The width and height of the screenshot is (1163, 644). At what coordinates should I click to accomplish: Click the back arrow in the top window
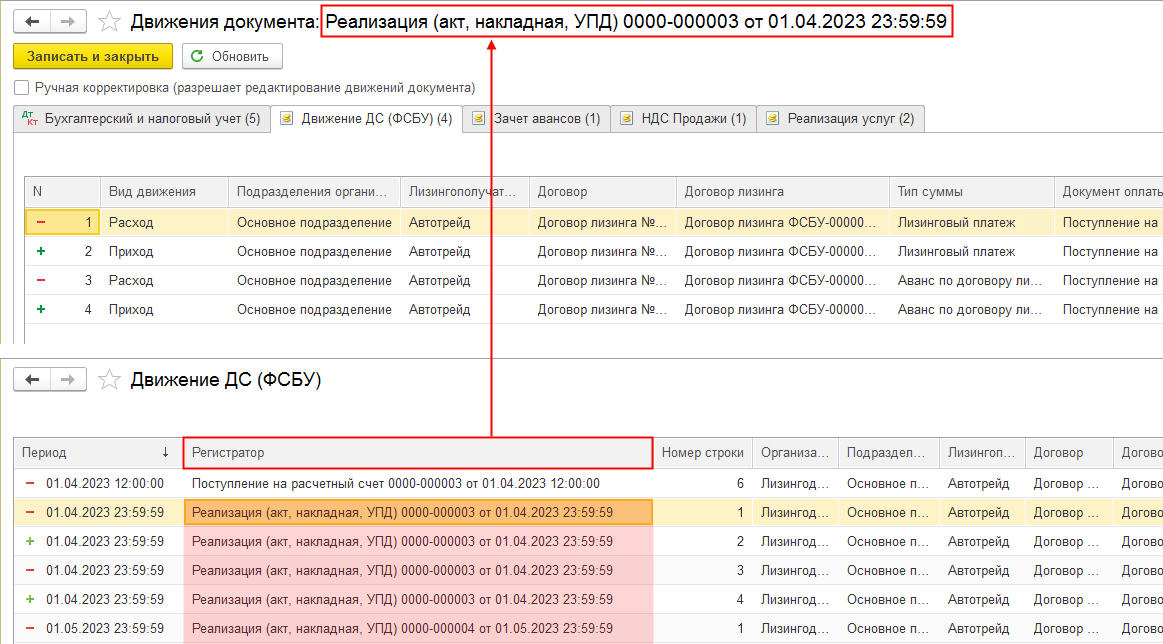32,21
